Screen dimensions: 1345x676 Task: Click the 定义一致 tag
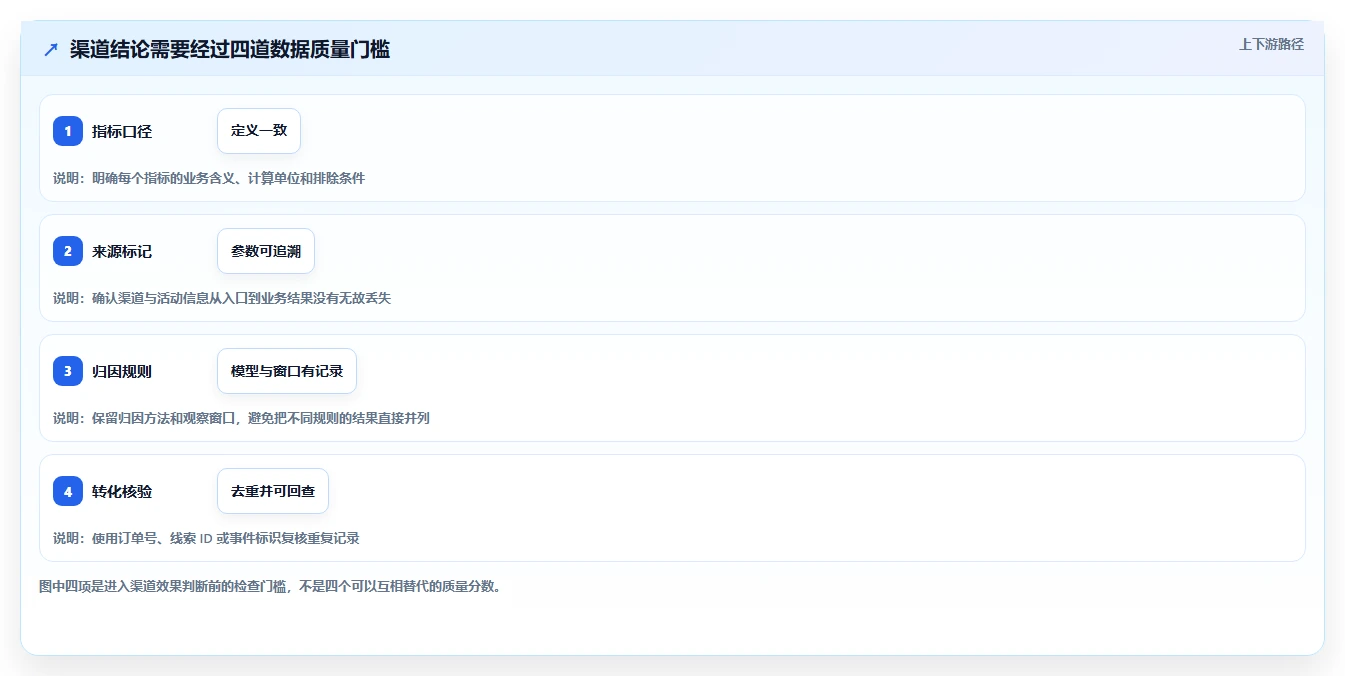pyautogui.click(x=259, y=131)
